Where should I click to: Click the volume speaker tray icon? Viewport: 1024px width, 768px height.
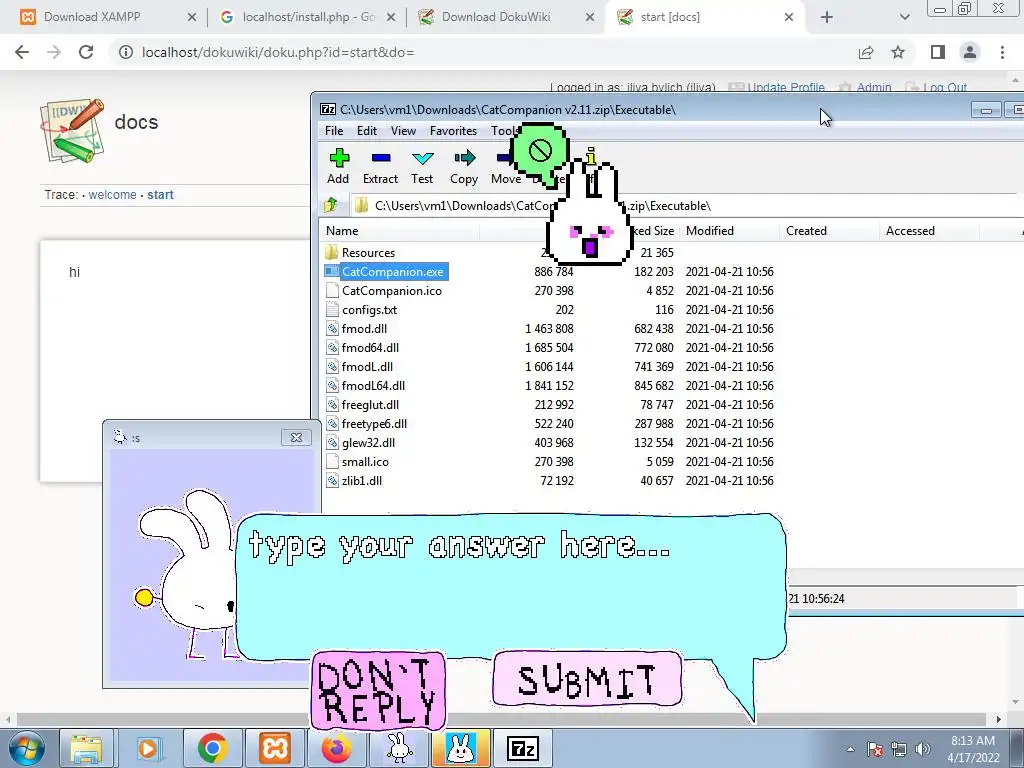[923, 749]
